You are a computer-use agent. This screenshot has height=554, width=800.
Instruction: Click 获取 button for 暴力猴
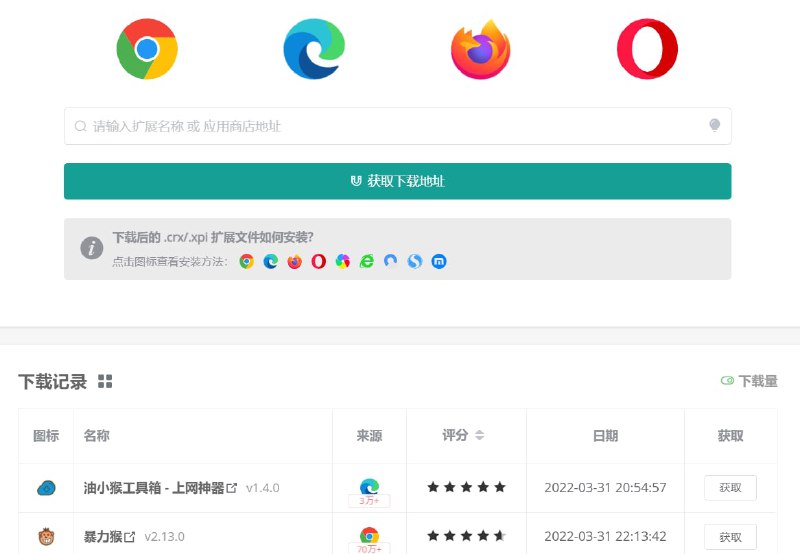click(x=730, y=537)
